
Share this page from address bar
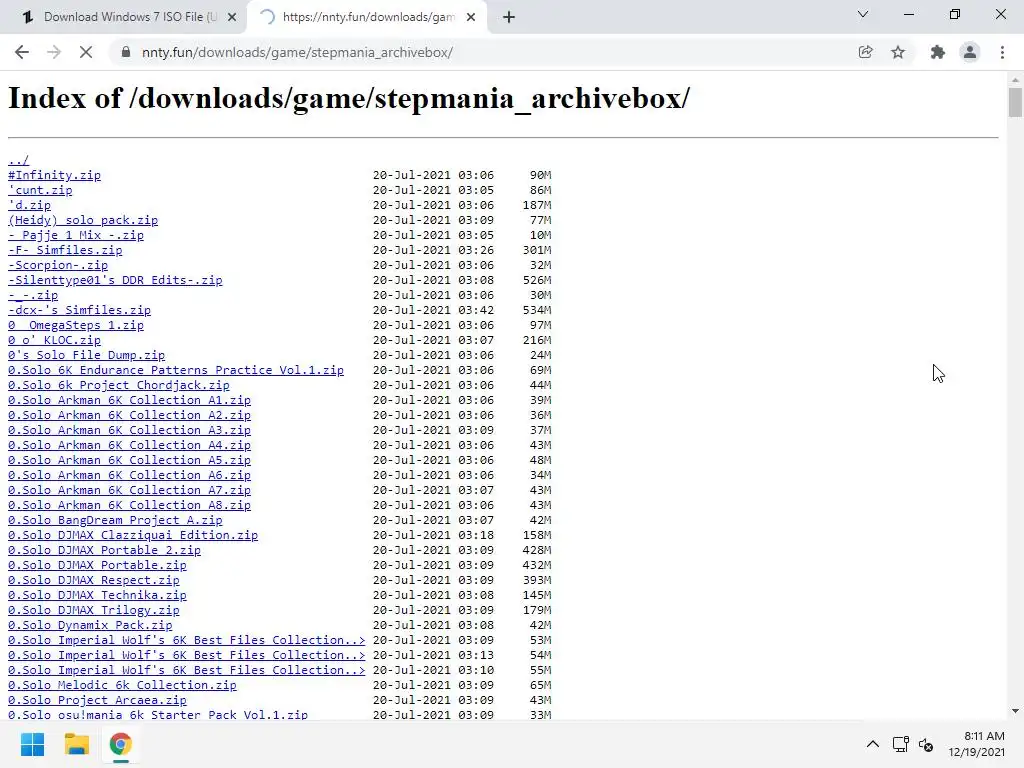pos(865,52)
